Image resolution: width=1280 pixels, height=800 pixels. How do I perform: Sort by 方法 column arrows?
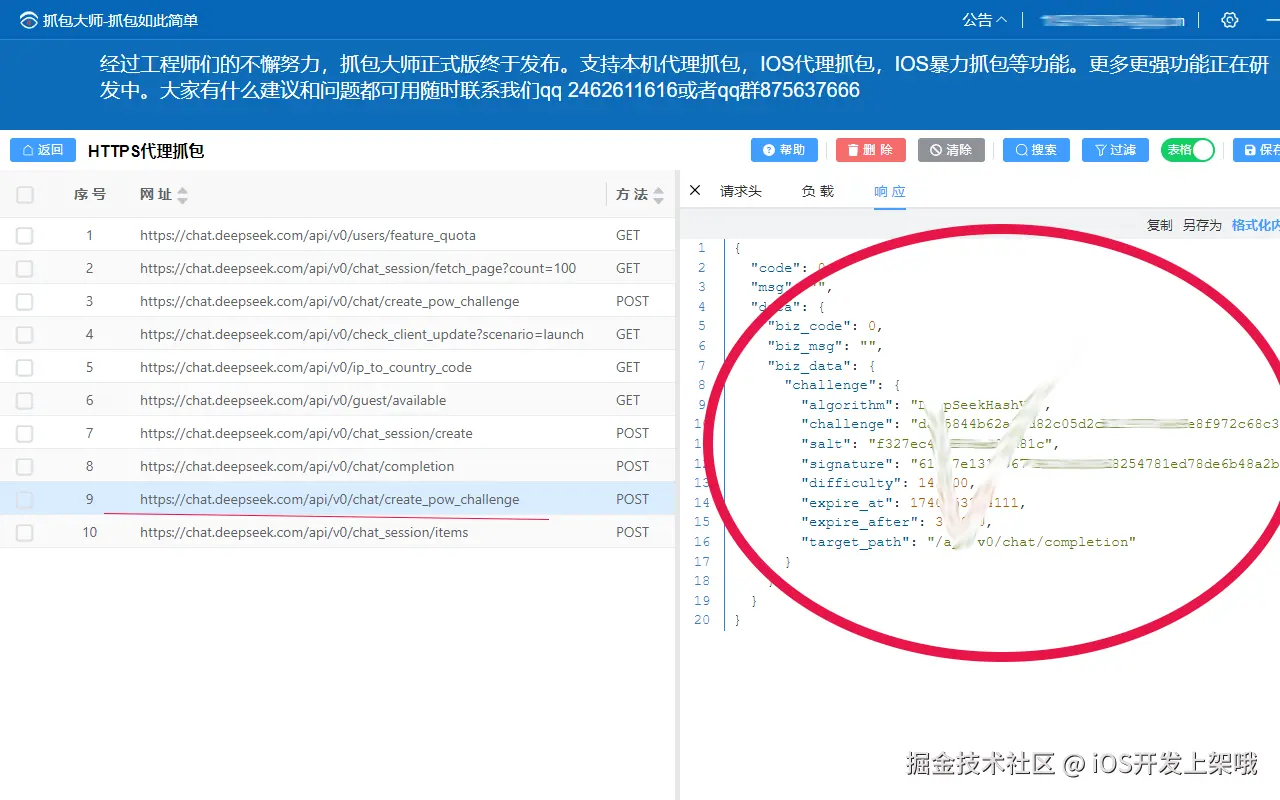(x=658, y=196)
